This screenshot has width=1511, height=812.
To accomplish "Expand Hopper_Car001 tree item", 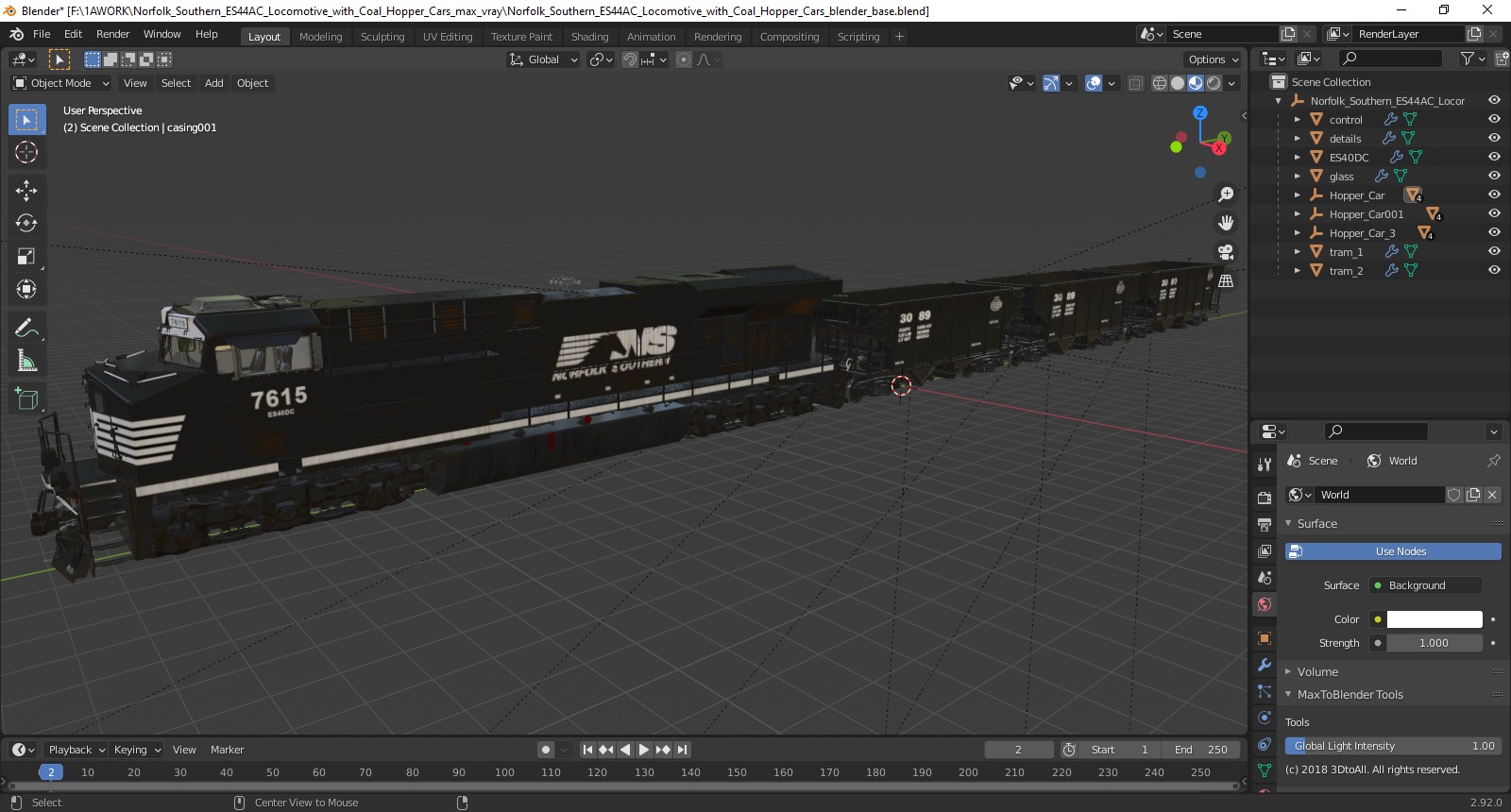I will click(x=1297, y=214).
